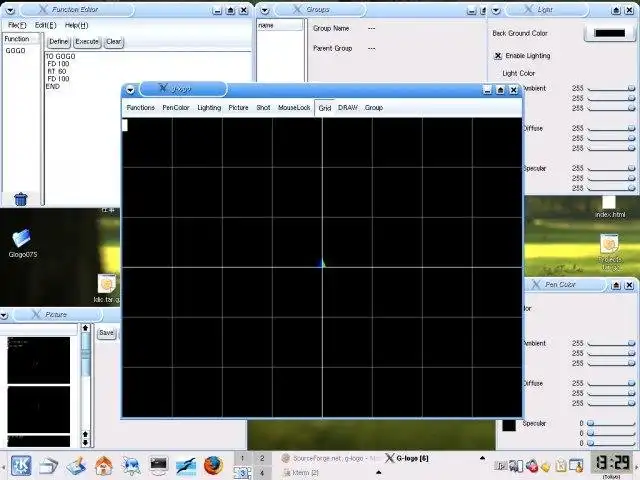The image size is (640, 480).
Task: Open Lighting menu in g-logo window
Action: [209, 108]
